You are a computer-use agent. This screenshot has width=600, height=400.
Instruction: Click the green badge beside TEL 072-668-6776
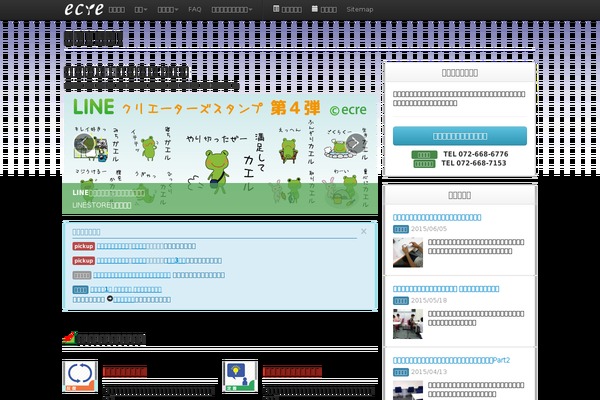[x=424, y=155]
